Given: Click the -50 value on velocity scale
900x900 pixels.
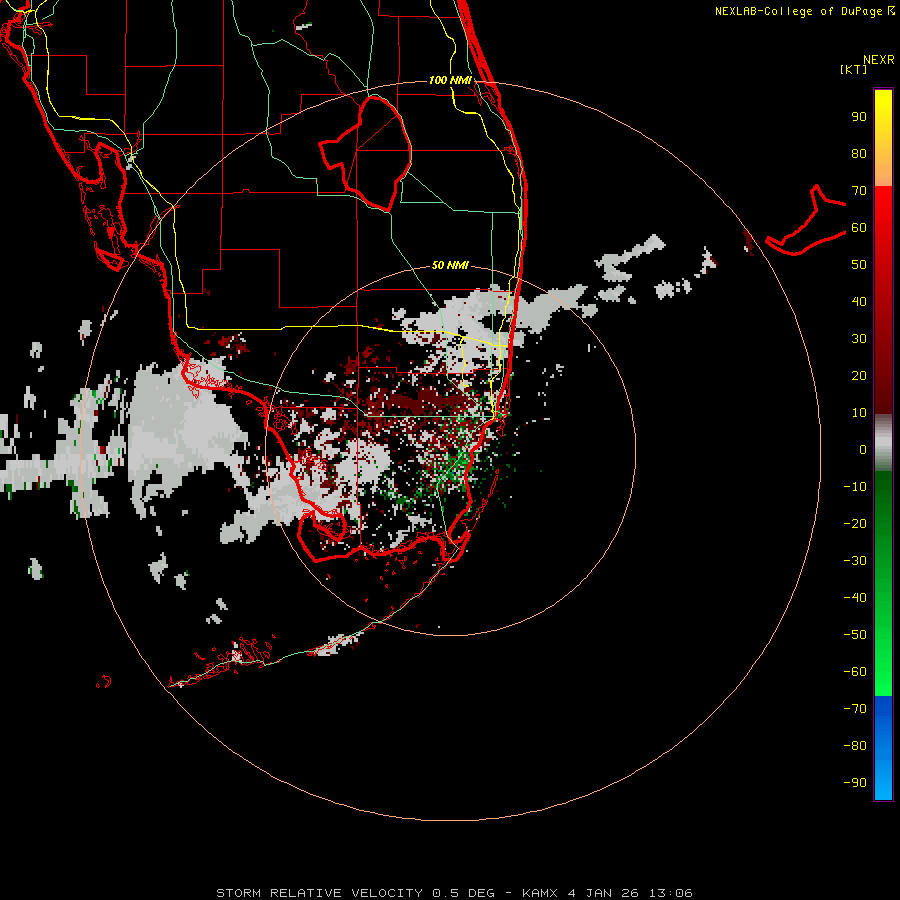Looking at the screenshot, I should pyautogui.click(x=855, y=635).
